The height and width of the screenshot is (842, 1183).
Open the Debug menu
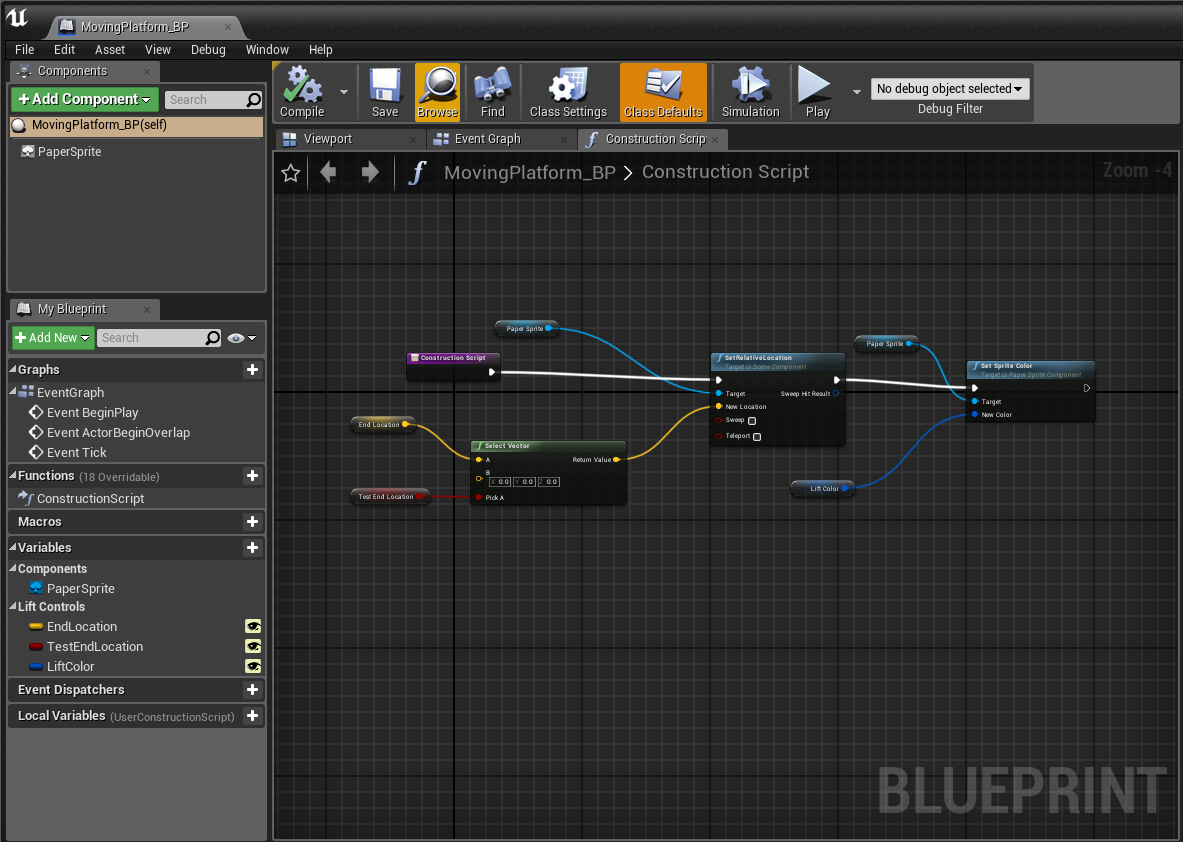point(208,49)
